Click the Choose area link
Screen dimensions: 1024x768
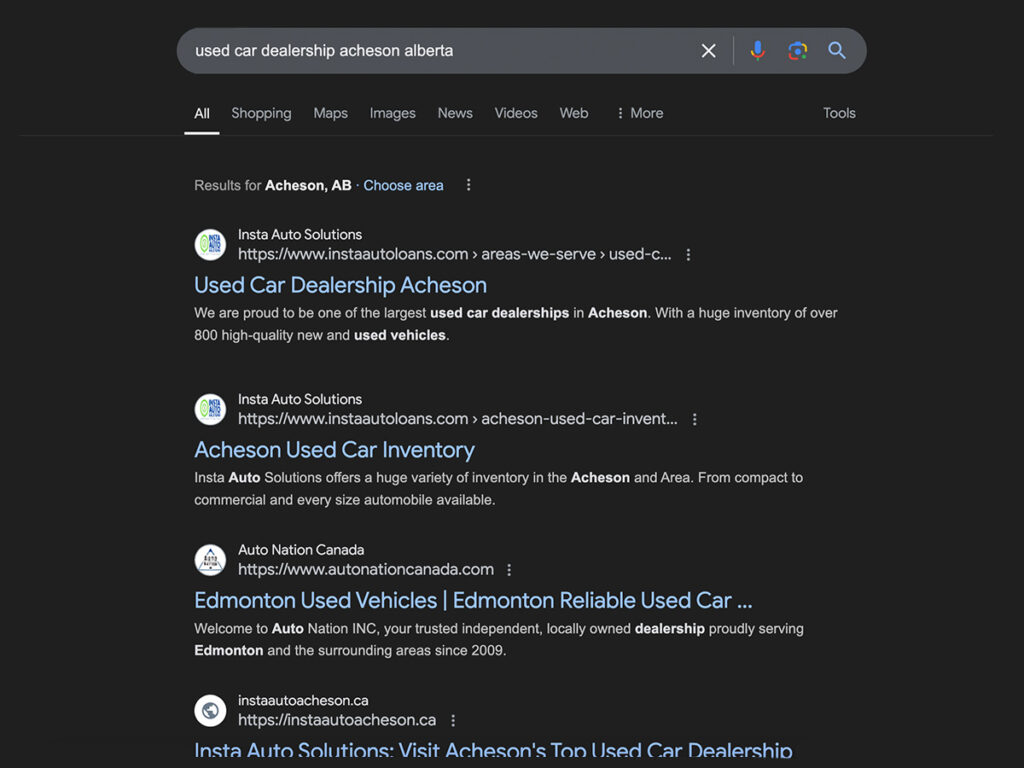pyautogui.click(x=403, y=185)
